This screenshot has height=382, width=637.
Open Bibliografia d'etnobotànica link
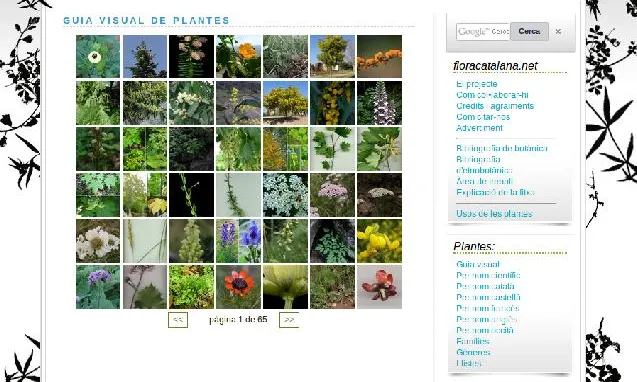484,165
